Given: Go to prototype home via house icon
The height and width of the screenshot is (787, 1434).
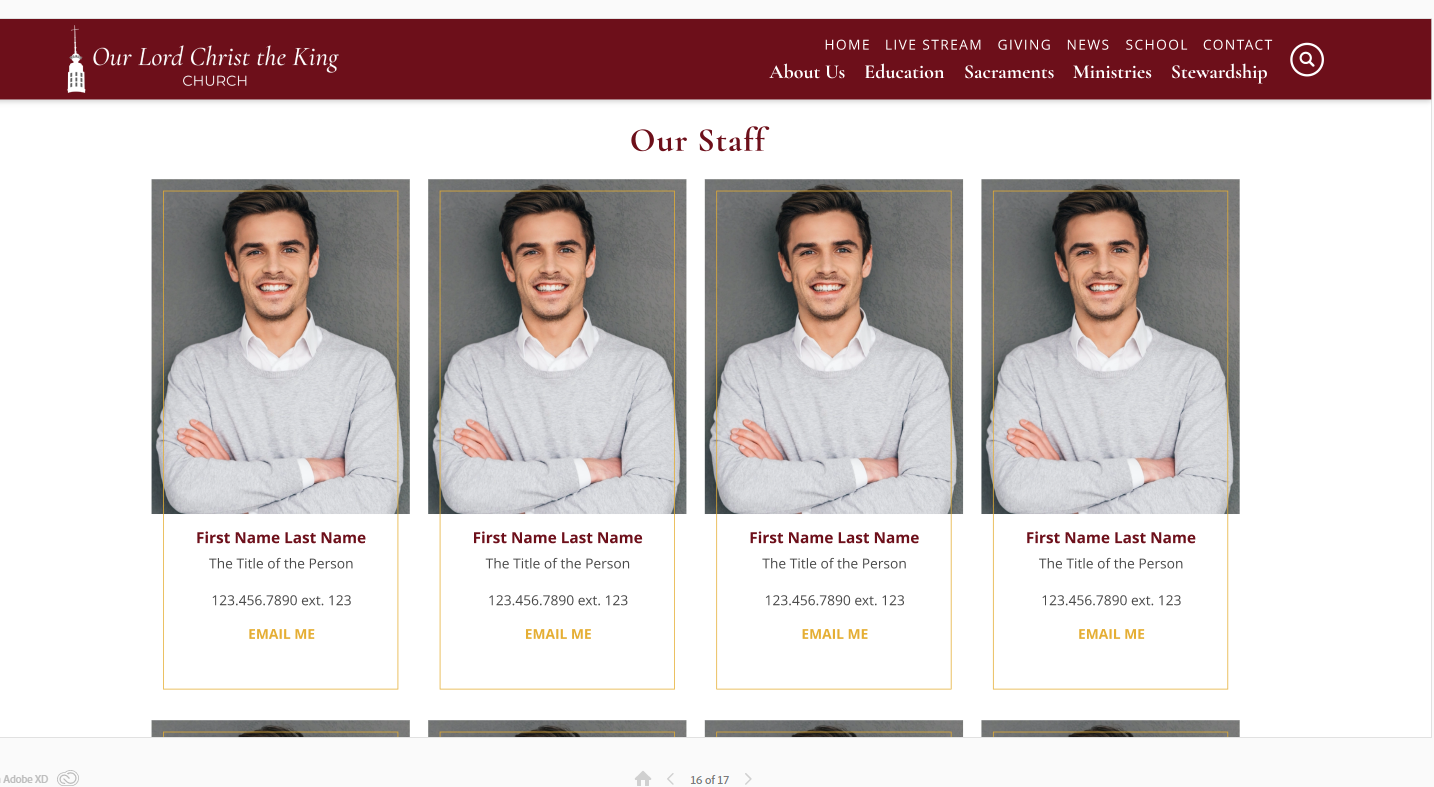Looking at the screenshot, I should (643, 779).
